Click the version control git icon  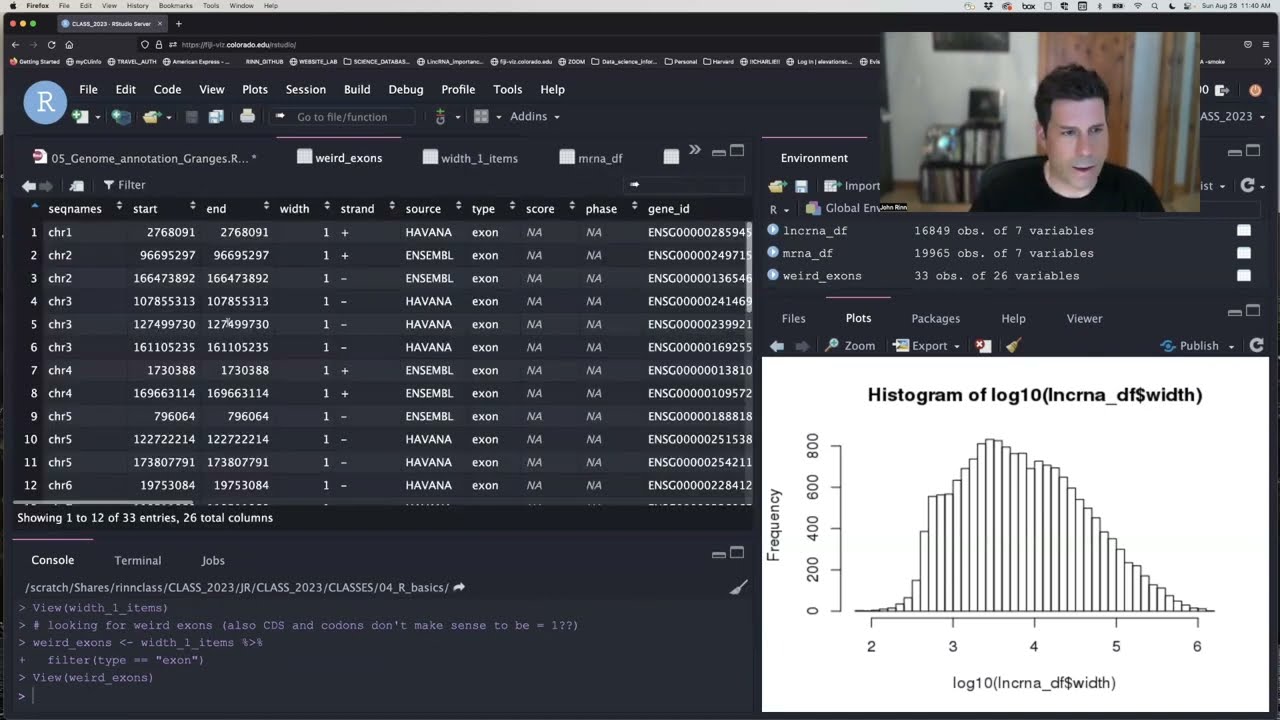pyautogui.click(x=439, y=117)
